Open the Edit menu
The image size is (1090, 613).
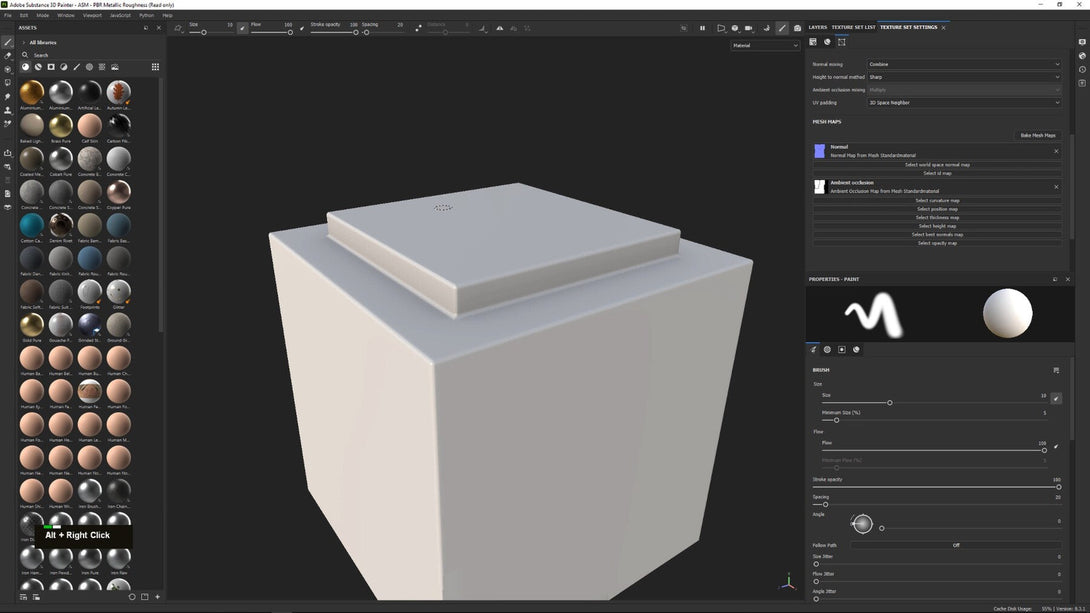[24, 15]
